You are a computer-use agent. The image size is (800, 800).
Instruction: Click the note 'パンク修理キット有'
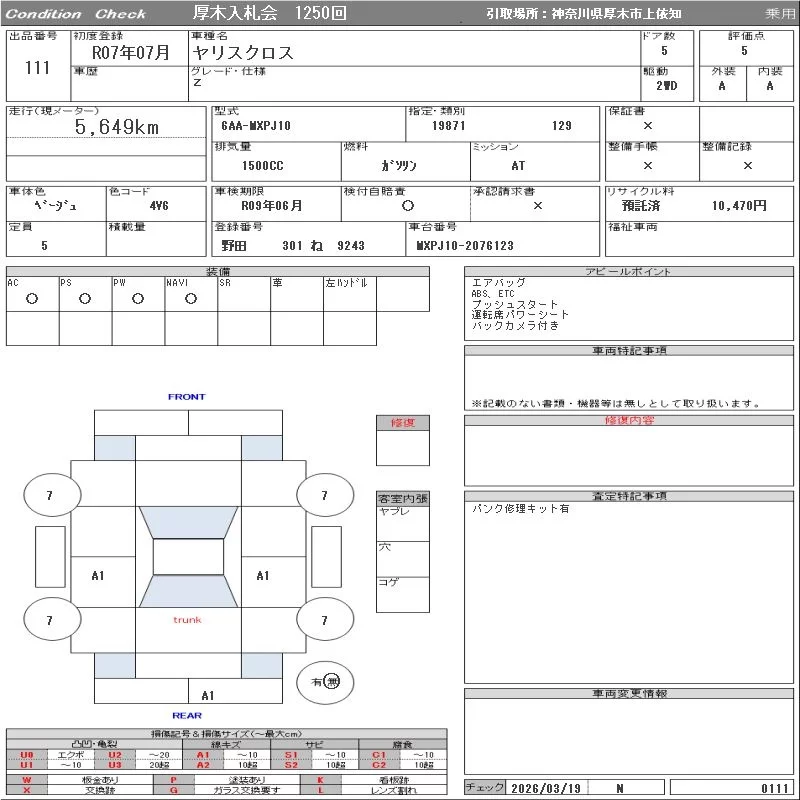520,509
